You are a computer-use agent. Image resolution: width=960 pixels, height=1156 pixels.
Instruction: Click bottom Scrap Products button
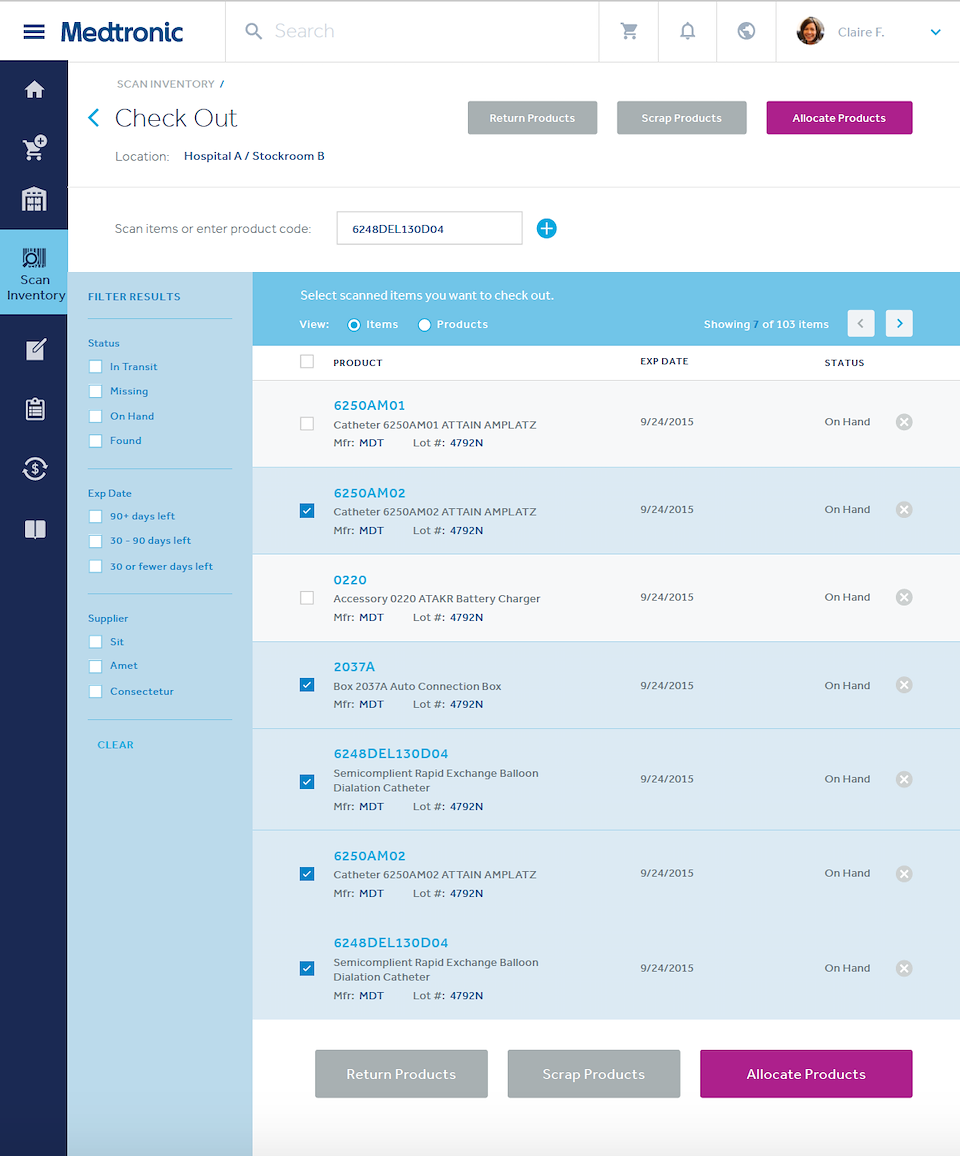pyautogui.click(x=594, y=1074)
